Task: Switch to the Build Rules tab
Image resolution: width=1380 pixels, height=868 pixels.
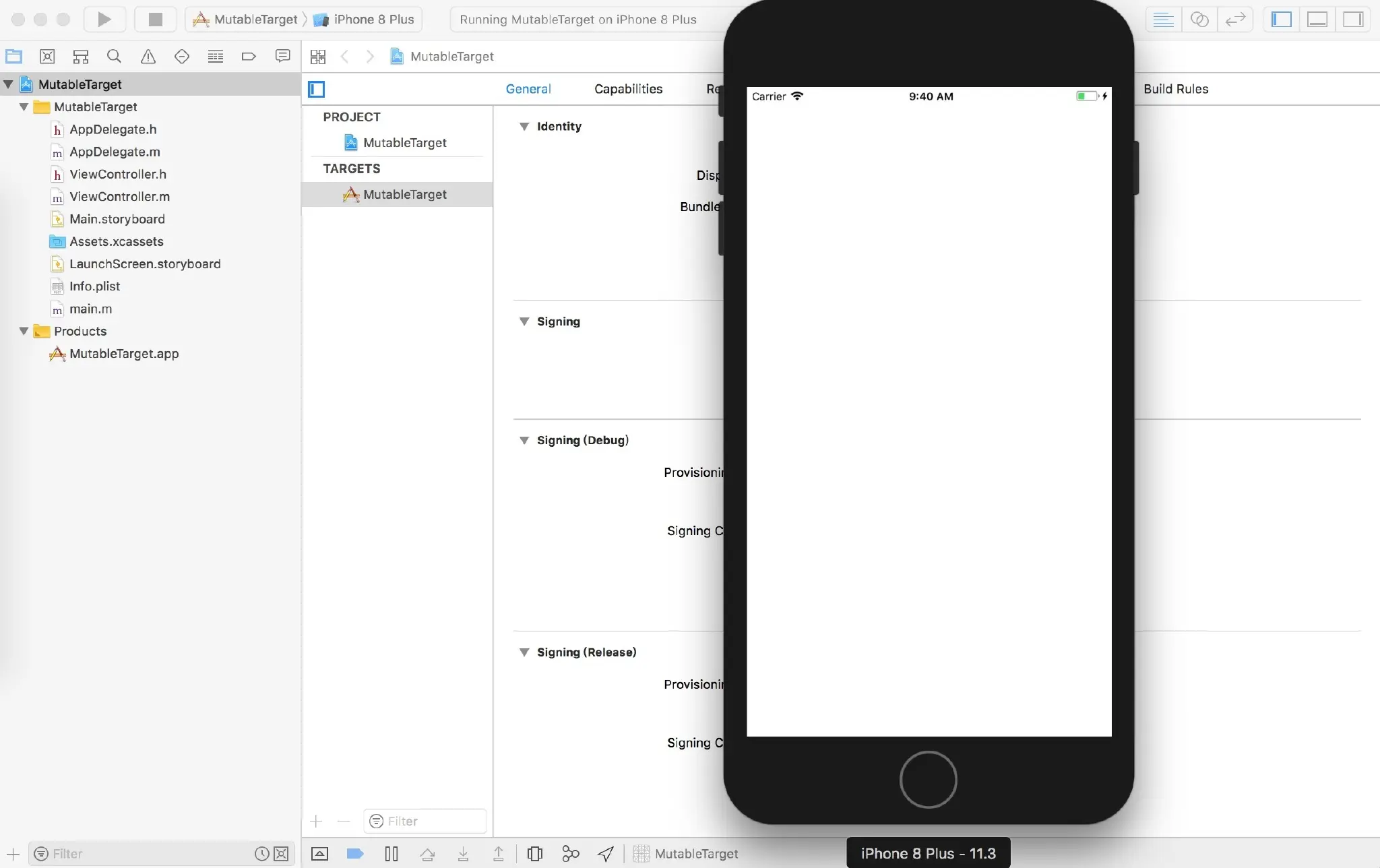Action: pos(1176,89)
